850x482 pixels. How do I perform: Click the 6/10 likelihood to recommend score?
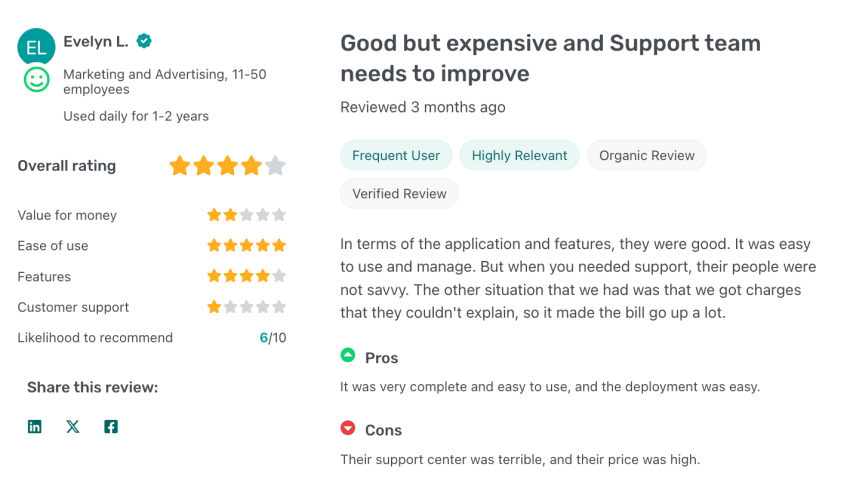tap(272, 338)
